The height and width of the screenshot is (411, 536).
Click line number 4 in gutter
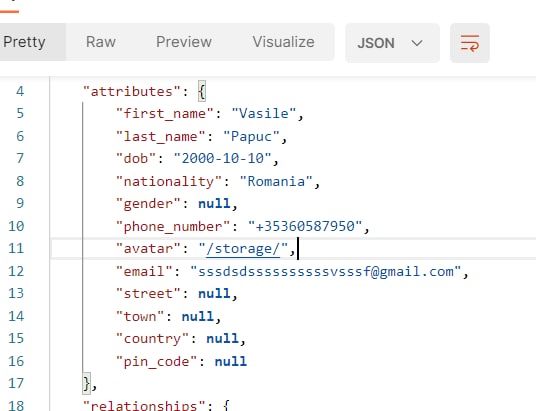pyautogui.click(x=20, y=92)
